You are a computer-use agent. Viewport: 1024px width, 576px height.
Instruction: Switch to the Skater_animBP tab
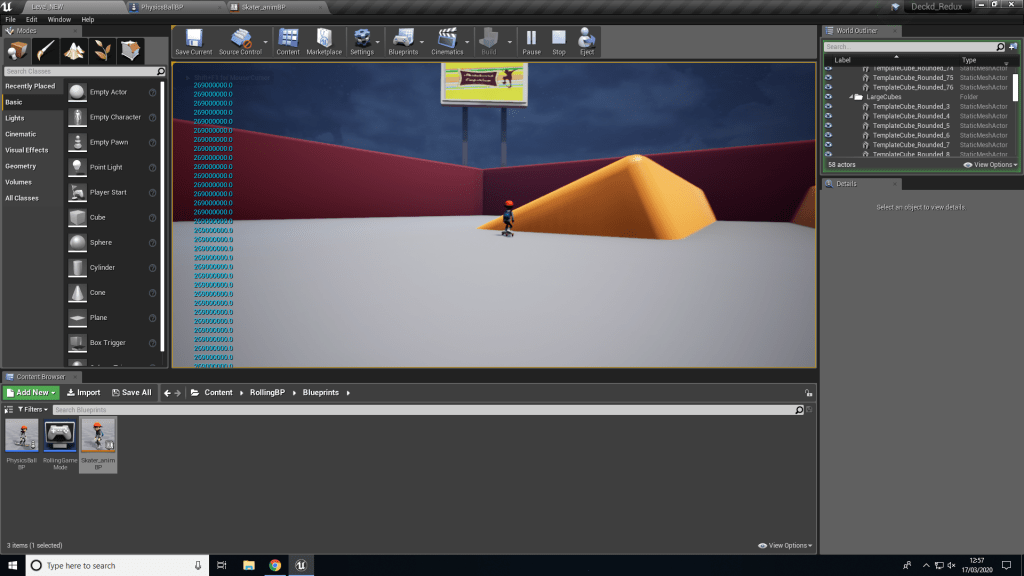tap(264, 6)
